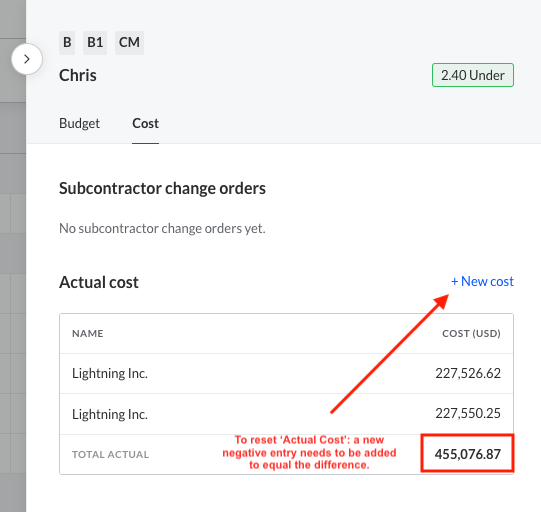541x512 pixels.
Task: Click the Actual cost section heading
Action: (x=99, y=282)
